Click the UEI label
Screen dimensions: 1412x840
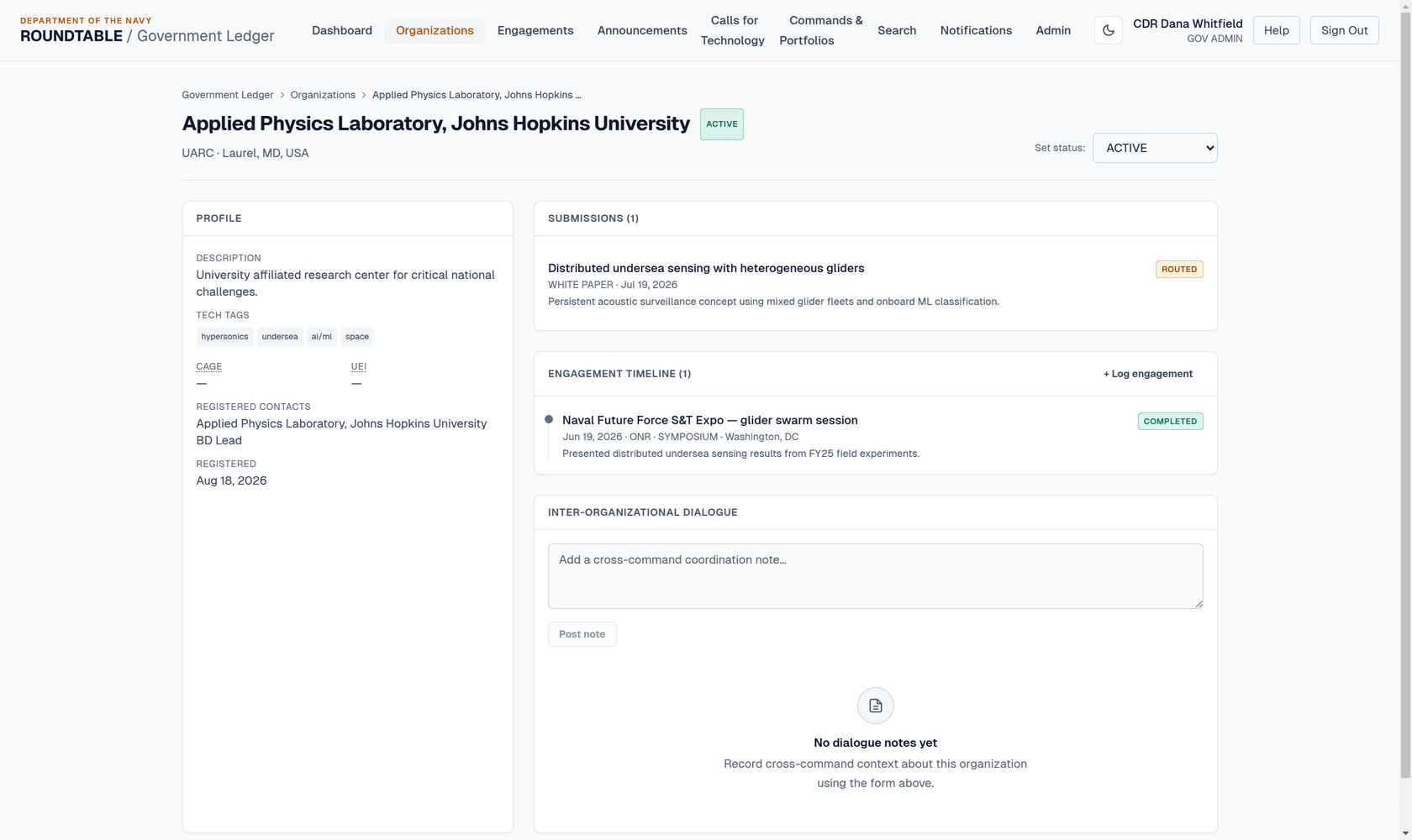[x=359, y=366]
